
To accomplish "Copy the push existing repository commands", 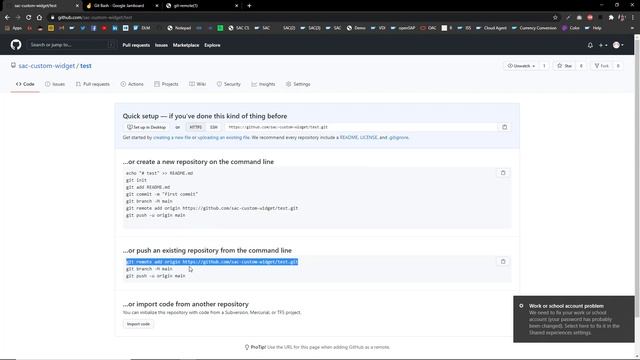I will click(x=503, y=261).
